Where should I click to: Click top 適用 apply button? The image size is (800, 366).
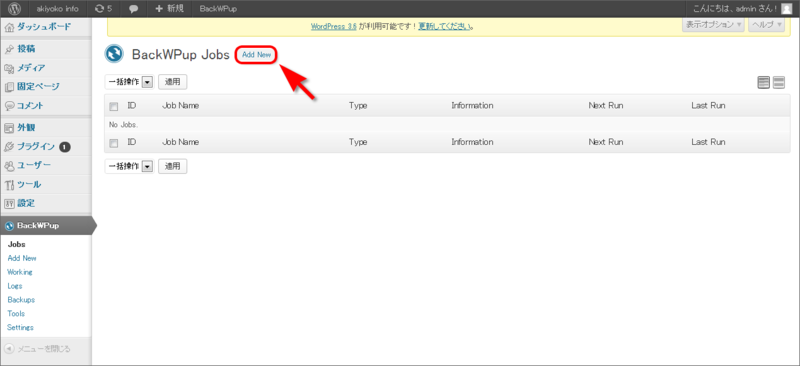click(x=172, y=82)
